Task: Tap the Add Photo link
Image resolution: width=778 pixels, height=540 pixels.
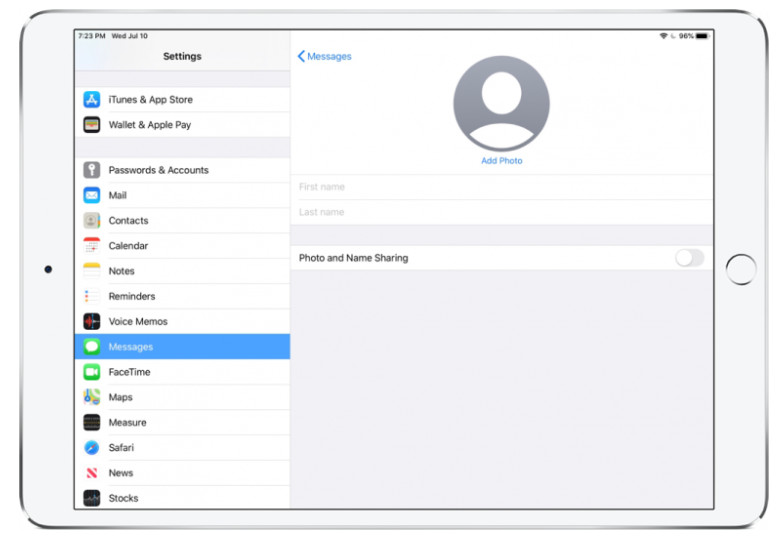Action: click(502, 161)
